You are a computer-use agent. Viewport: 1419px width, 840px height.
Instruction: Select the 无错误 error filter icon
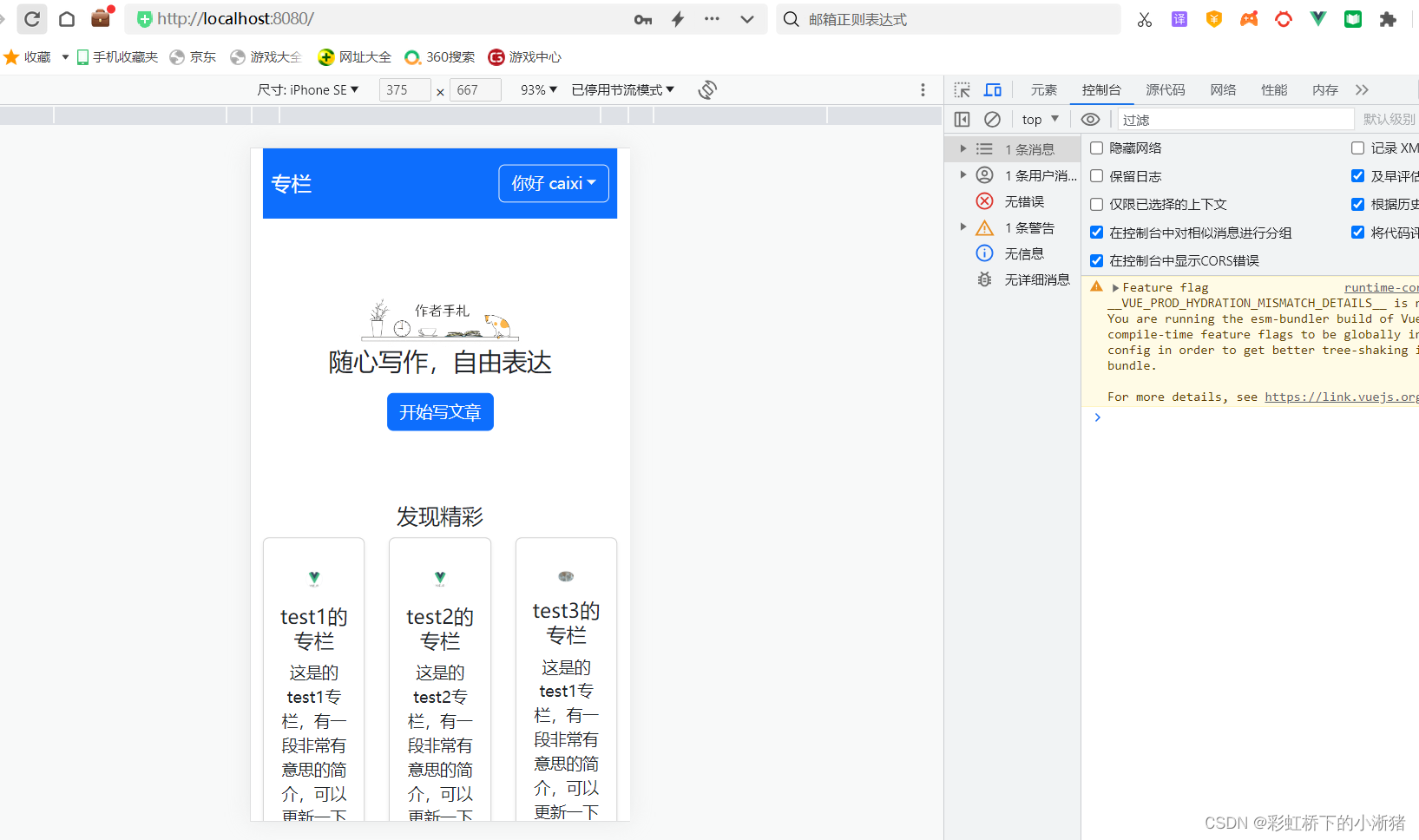tap(984, 200)
